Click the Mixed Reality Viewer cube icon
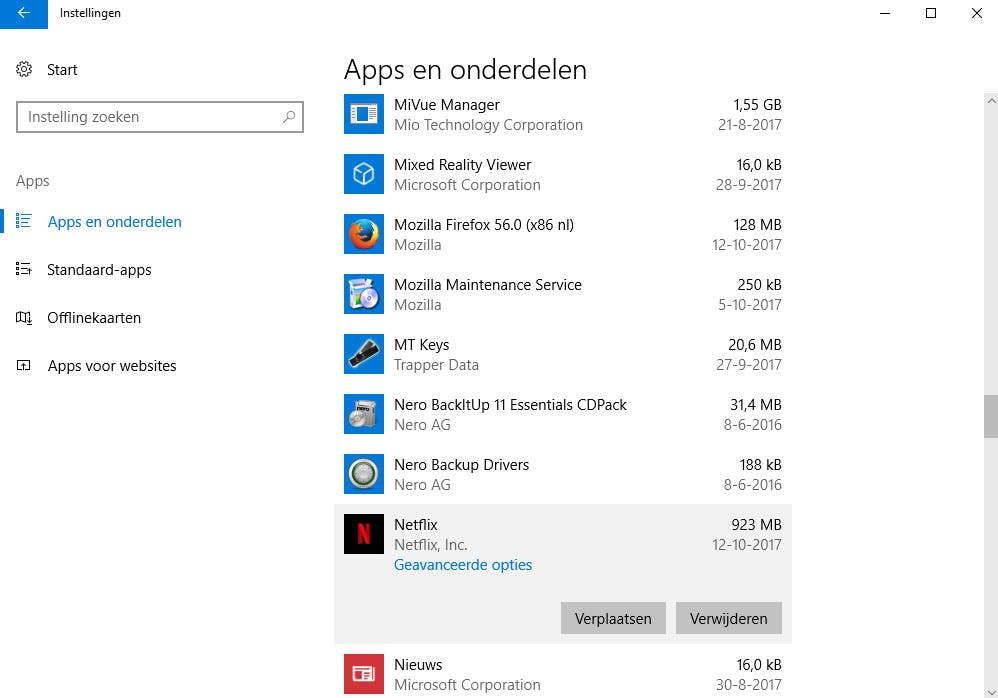Screen dimensions: 998x698 tap(363, 174)
